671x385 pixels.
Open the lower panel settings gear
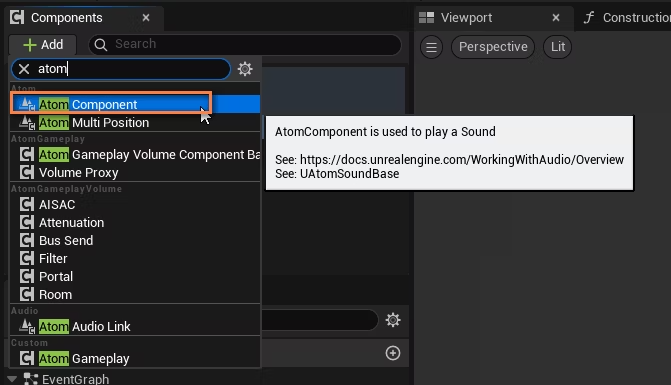pos(393,320)
